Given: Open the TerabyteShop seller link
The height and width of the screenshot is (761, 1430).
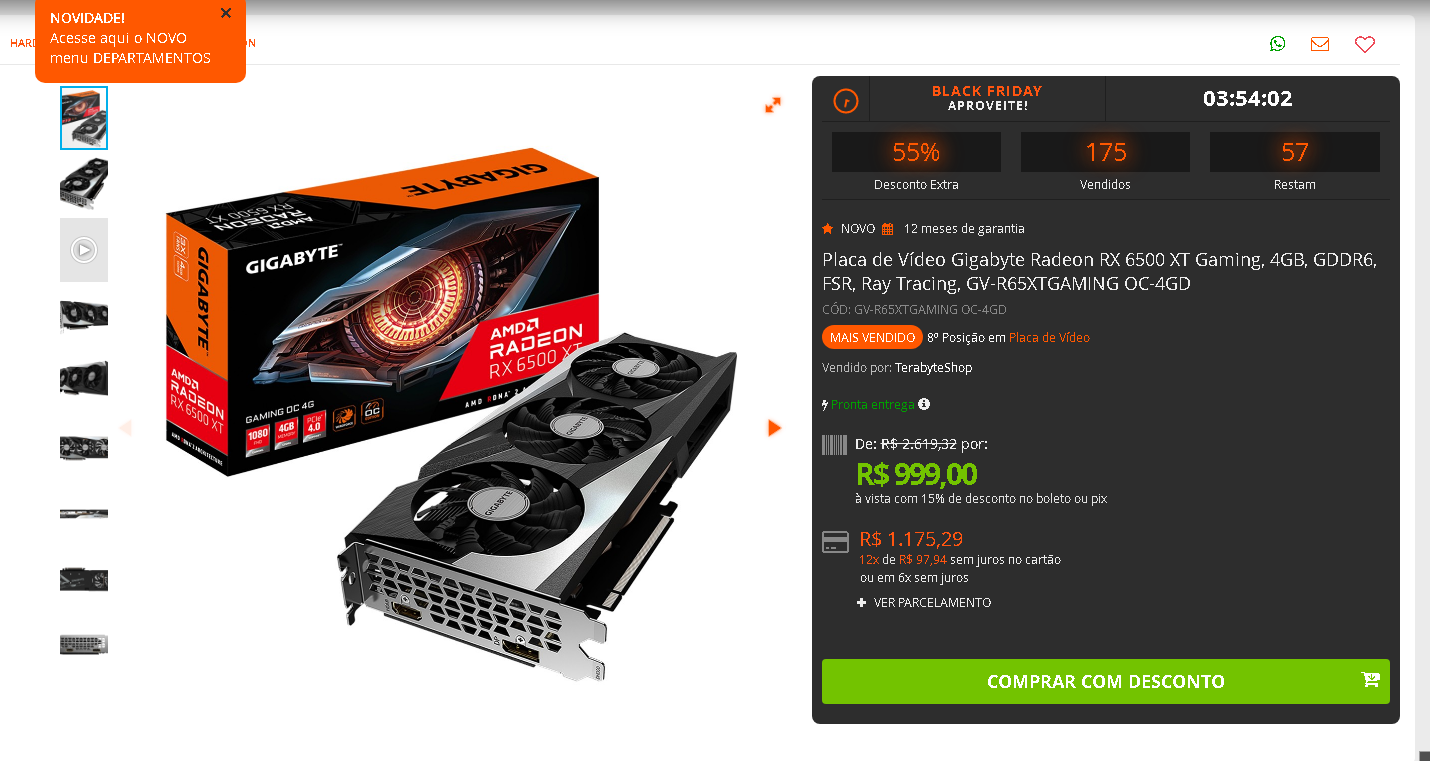Looking at the screenshot, I should (933, 368).
